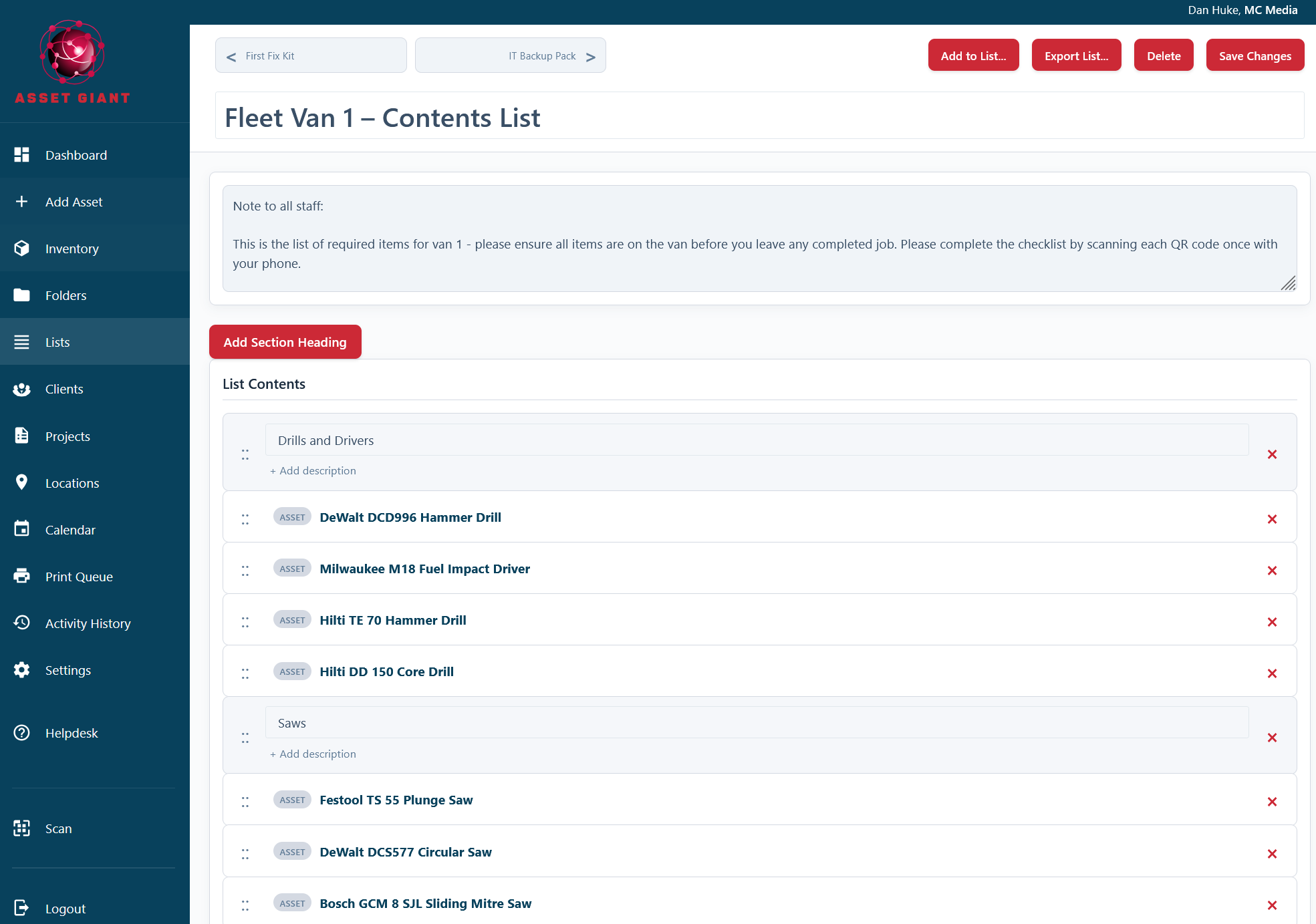Edit the Saws section heading field
Screen dimensions: 1316x924
click(x=757, y=723)
